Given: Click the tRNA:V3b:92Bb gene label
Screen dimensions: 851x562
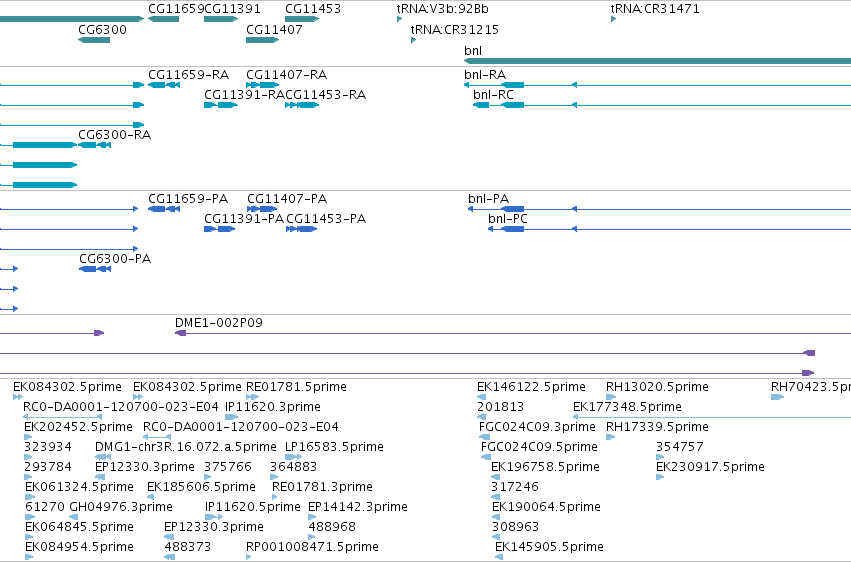Looking at the screenshot, I should (x=443, y=9).
